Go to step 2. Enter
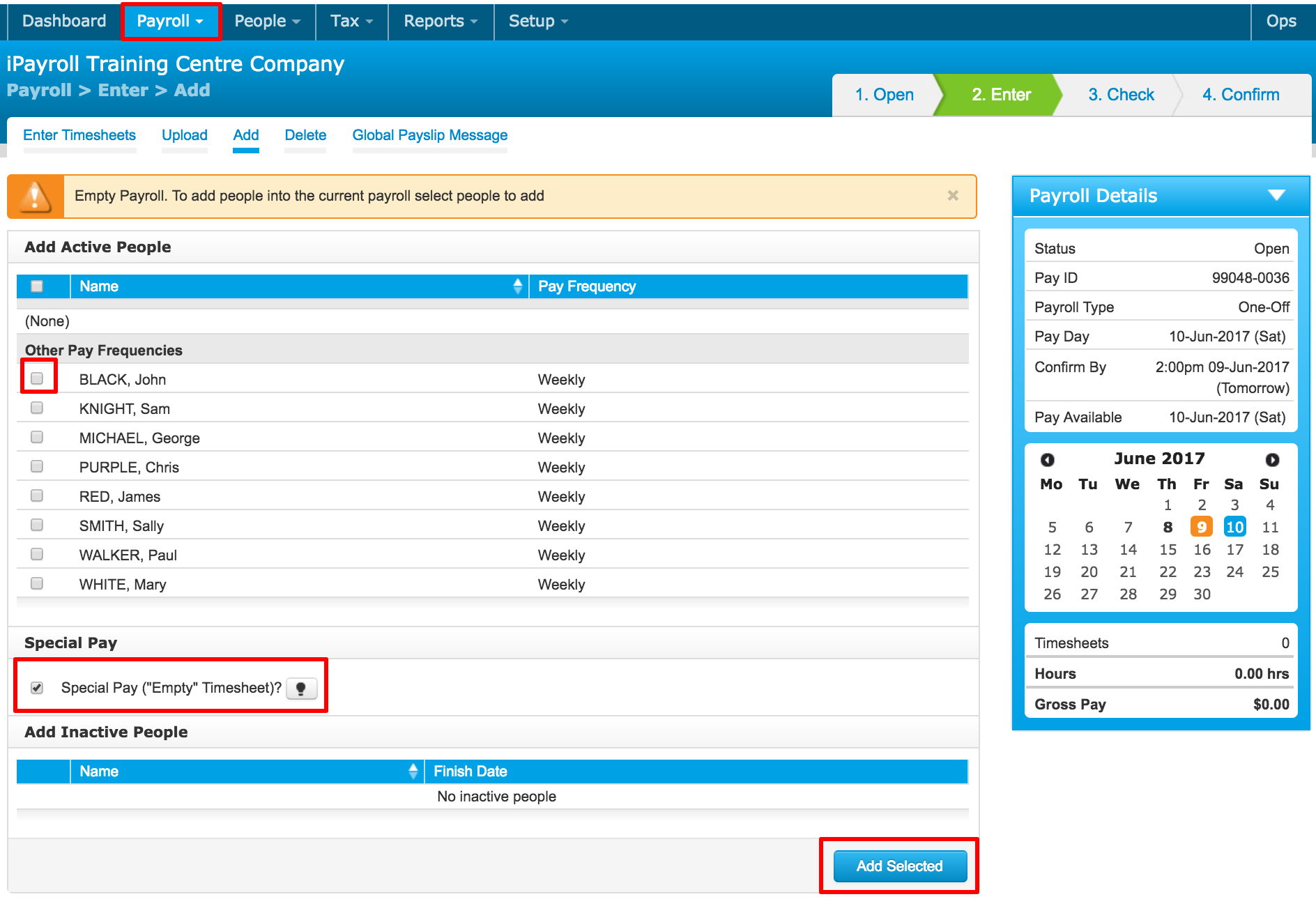Image resolution: width=1316 pixels, height=906 pixels. 1001,95
